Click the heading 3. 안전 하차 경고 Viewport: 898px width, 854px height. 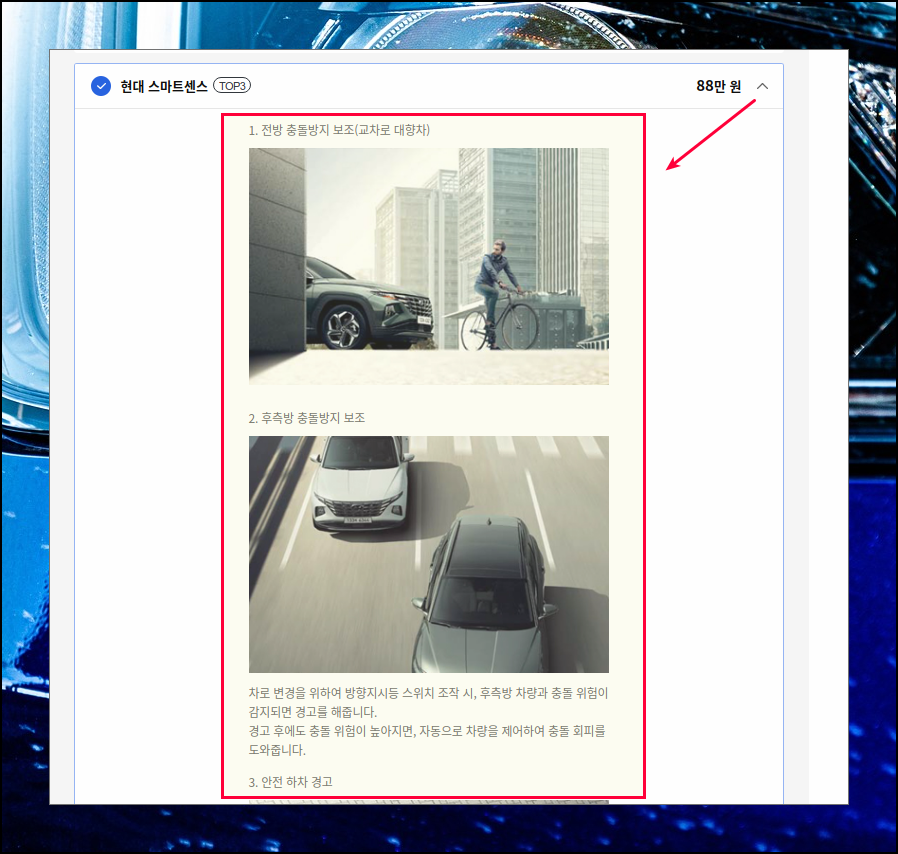(x=290, y=782)
